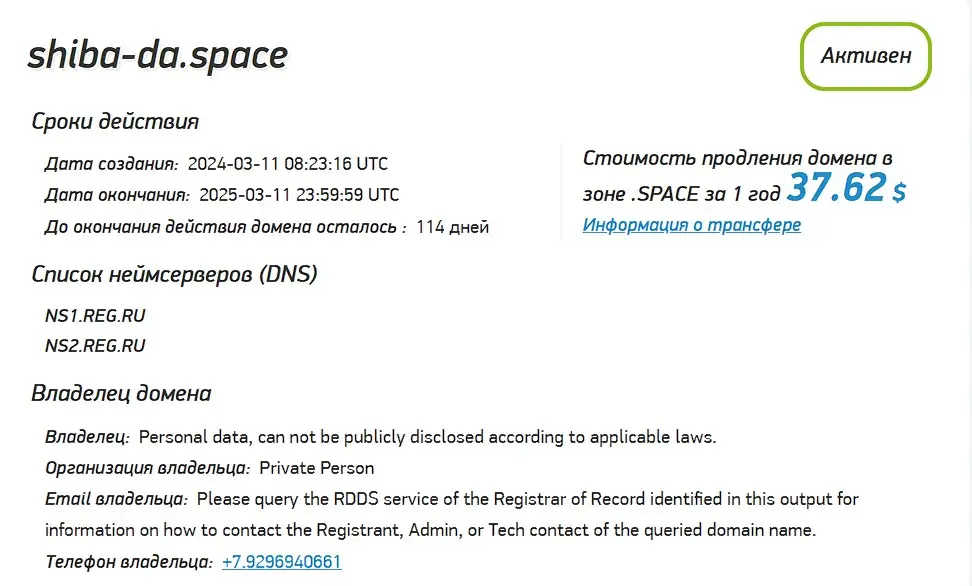
Task: Click the Private Person organization value
Action: (x=316, y=468)
